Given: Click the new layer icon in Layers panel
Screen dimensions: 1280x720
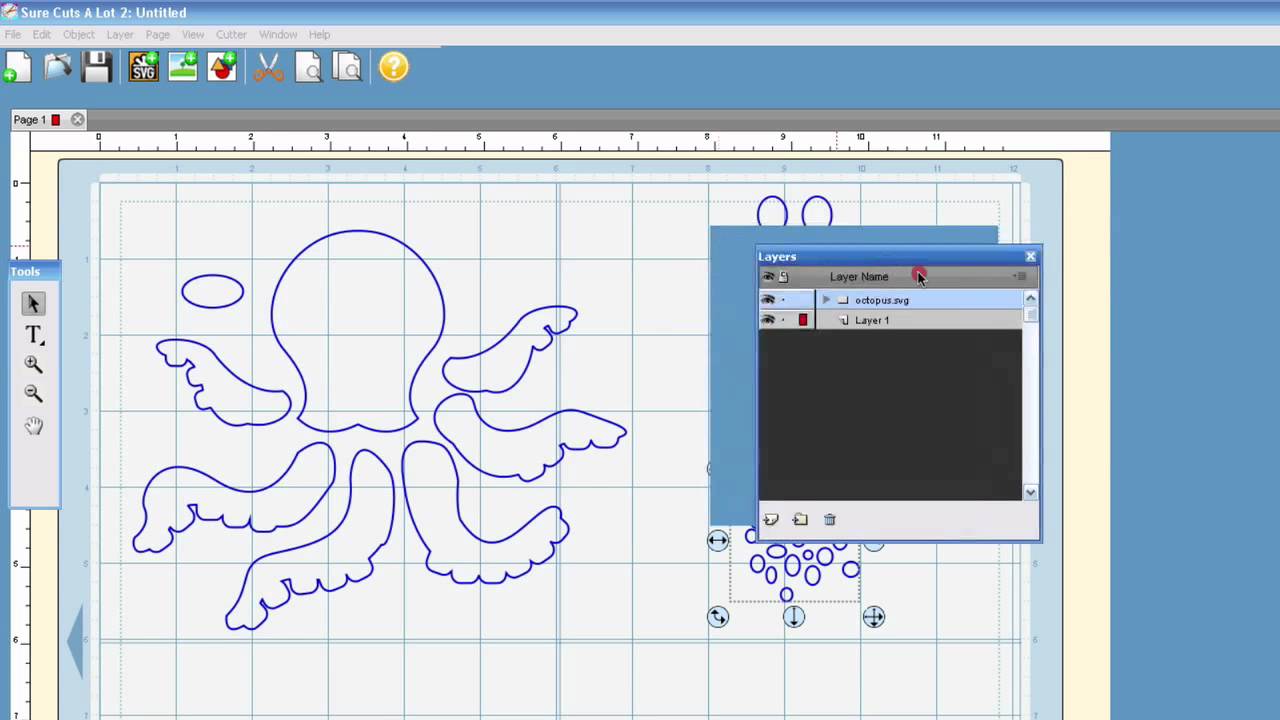Looking at the screenshot, I should pyautogui.click(x=770, y=519).
